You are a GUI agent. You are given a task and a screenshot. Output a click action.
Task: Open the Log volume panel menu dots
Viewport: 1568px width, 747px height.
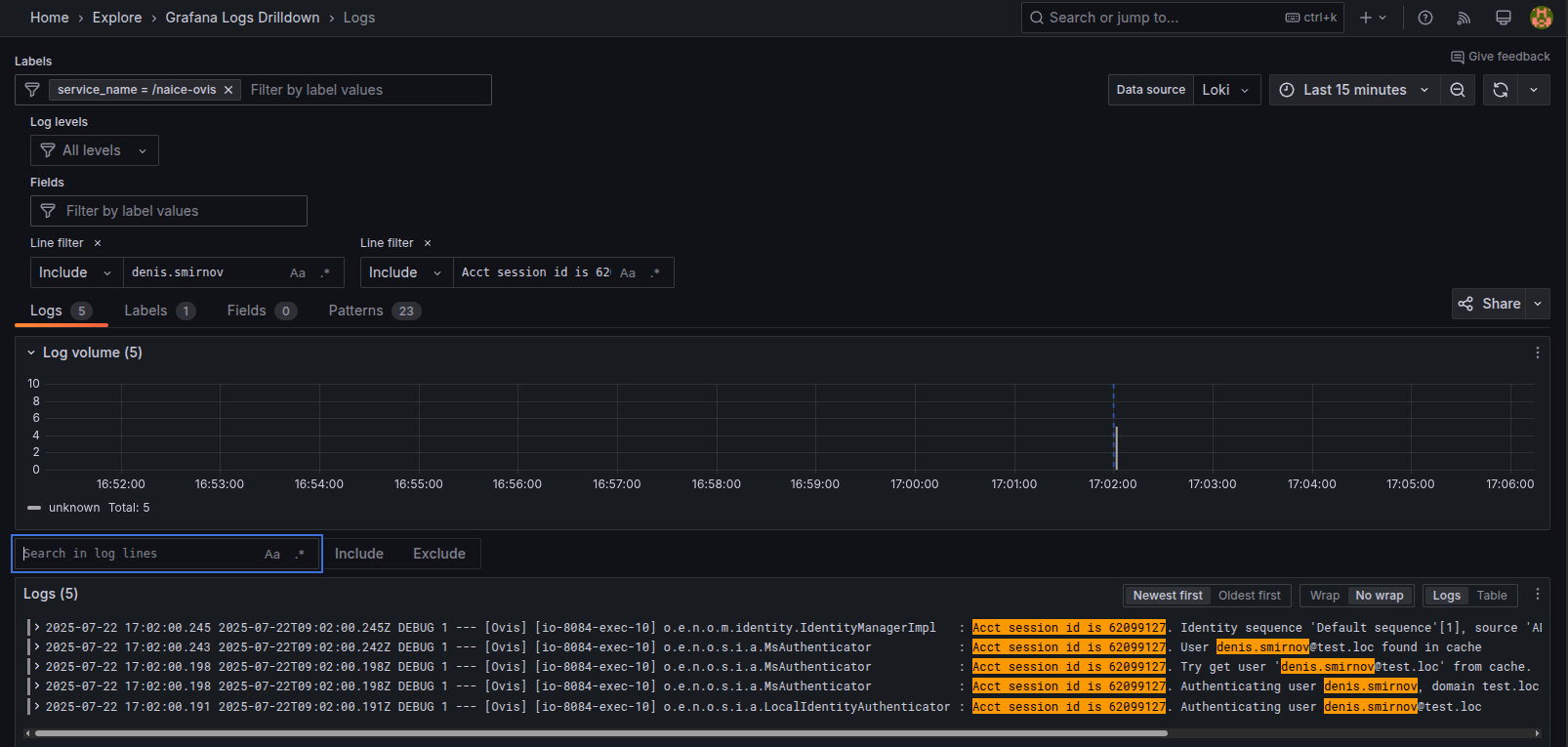click(x=1537, y=353)
